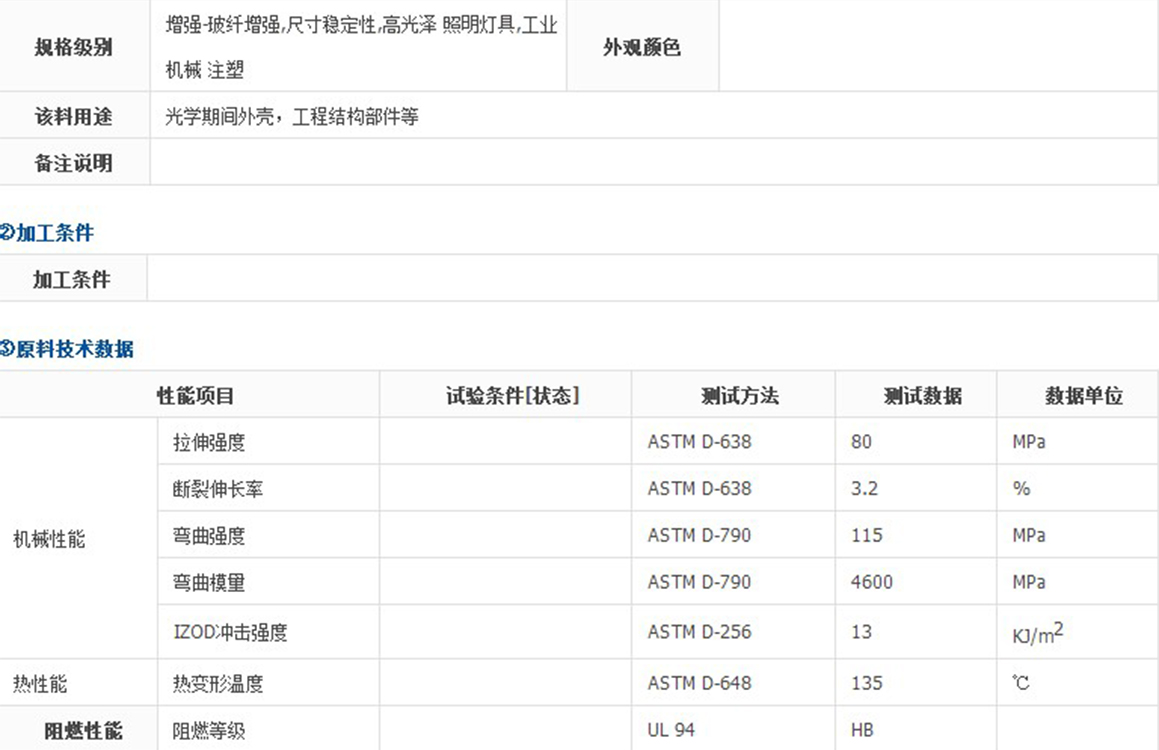Click the 备注说明 label cell
This screenshot has width=1159, height=750.
[x=73, y=163]
